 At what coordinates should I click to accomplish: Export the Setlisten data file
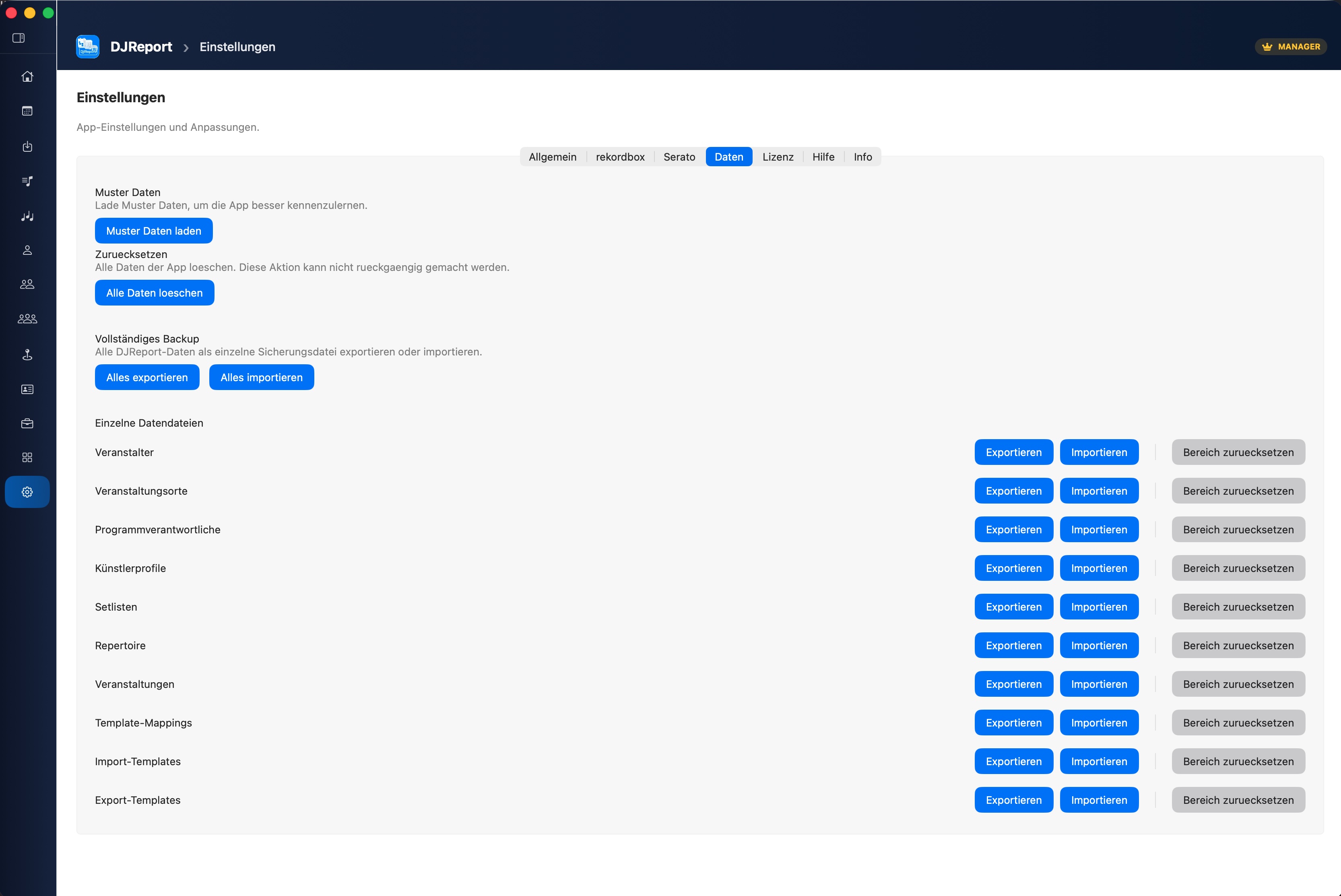[x=1013, y=607]
